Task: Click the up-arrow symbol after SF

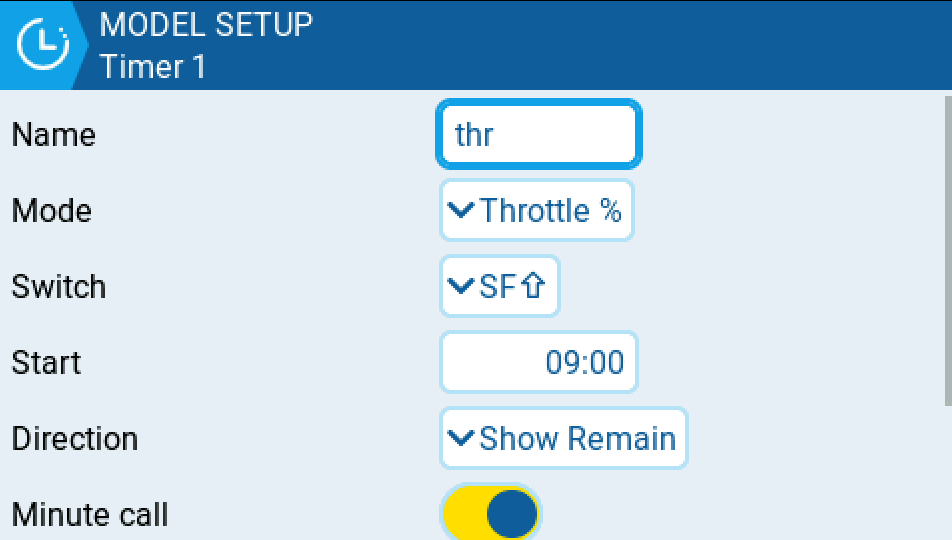Action: pyautogui.click(x=534, y=287)
